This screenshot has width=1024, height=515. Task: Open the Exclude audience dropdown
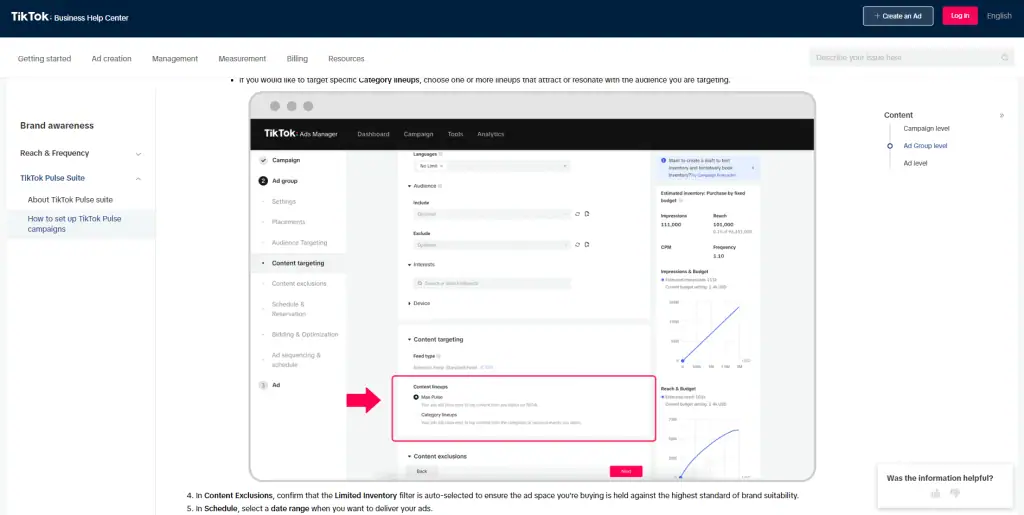pyautogui.click(x=492, y=245)
